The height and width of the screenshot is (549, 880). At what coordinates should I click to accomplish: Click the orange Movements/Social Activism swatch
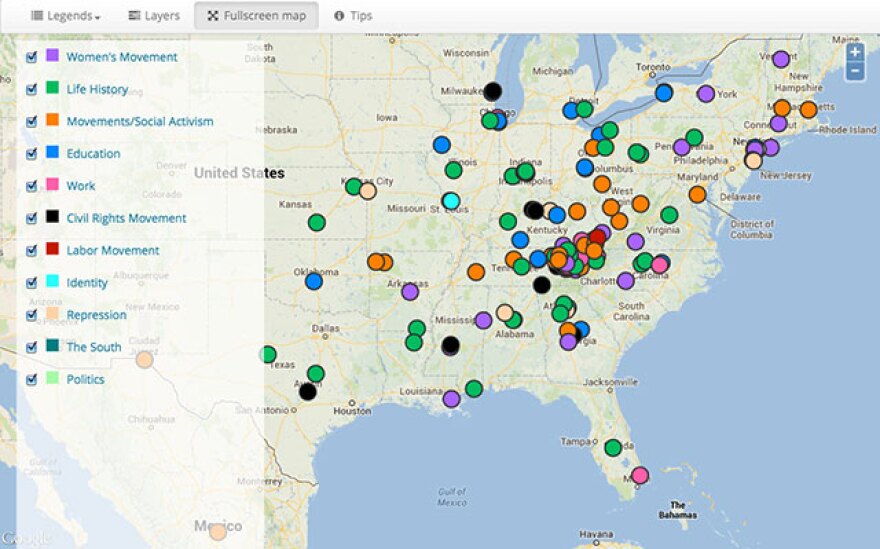click(52, 120)
